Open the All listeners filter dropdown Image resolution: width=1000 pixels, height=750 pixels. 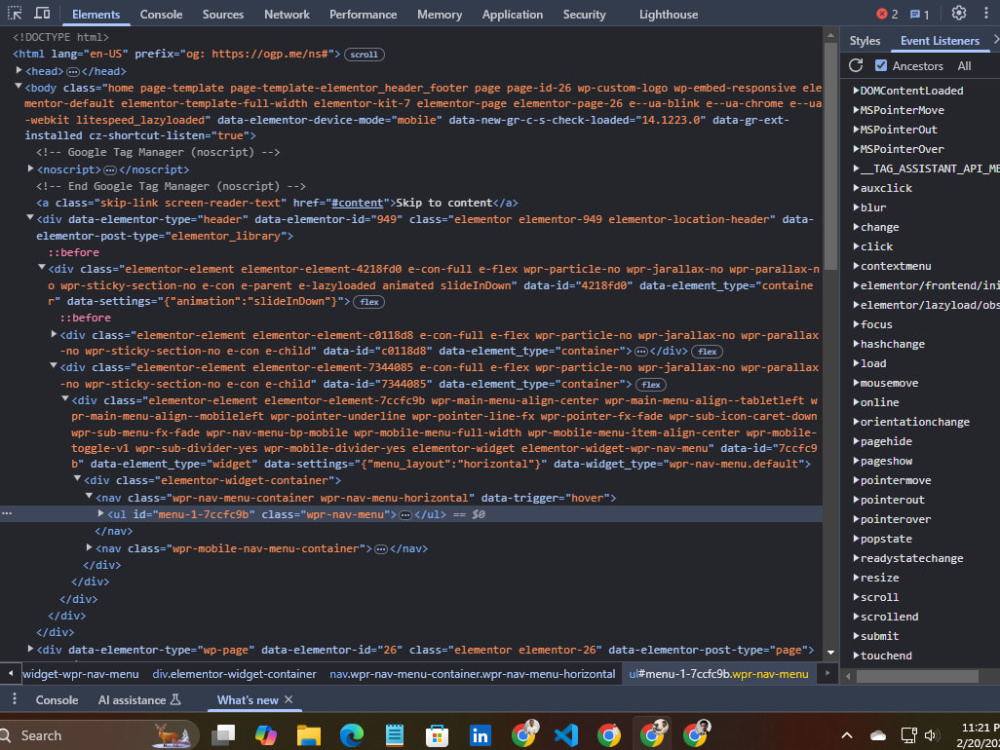tap(964, 66)
